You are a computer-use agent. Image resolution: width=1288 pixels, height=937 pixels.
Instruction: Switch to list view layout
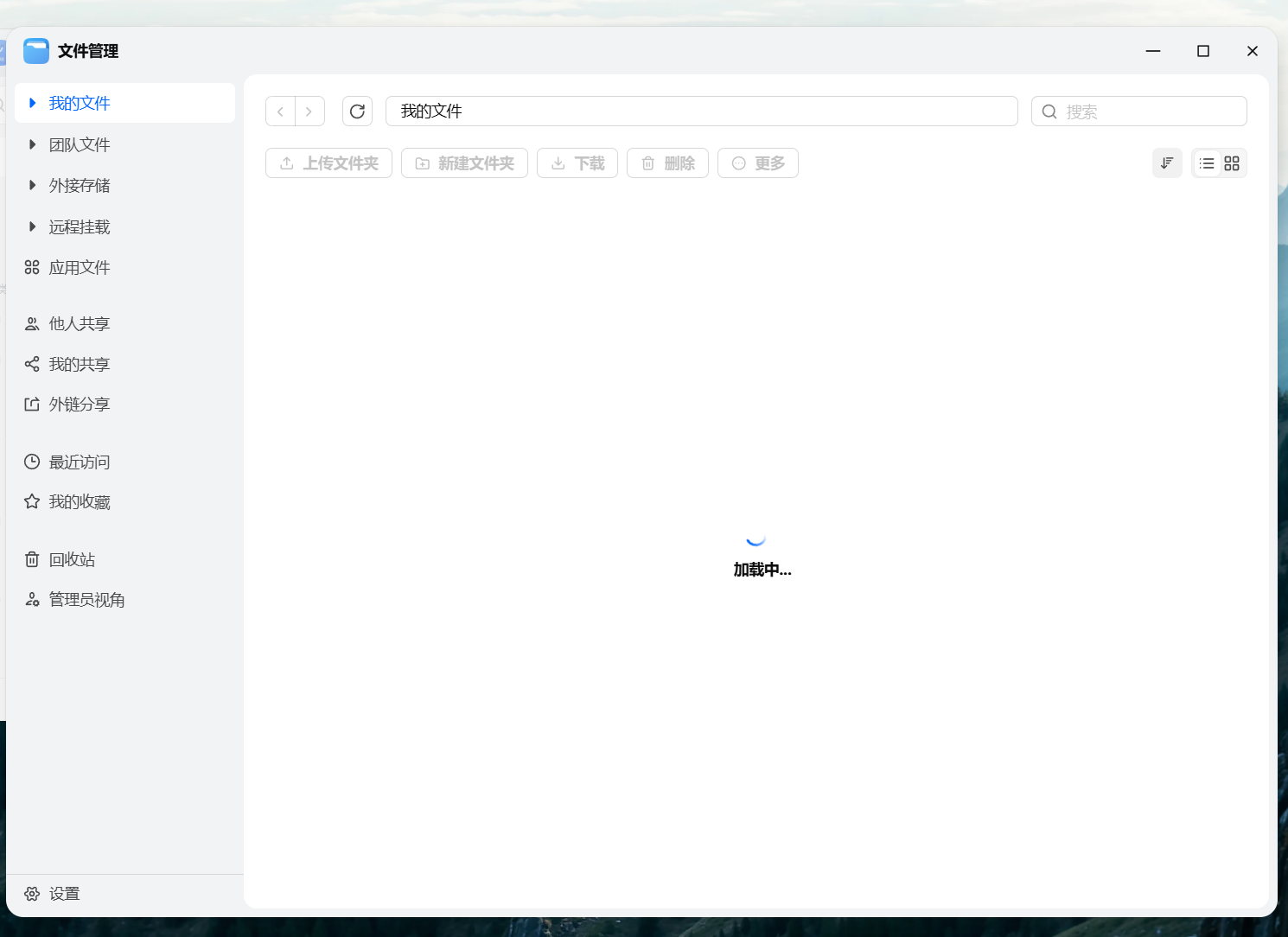click(1207, 163)
